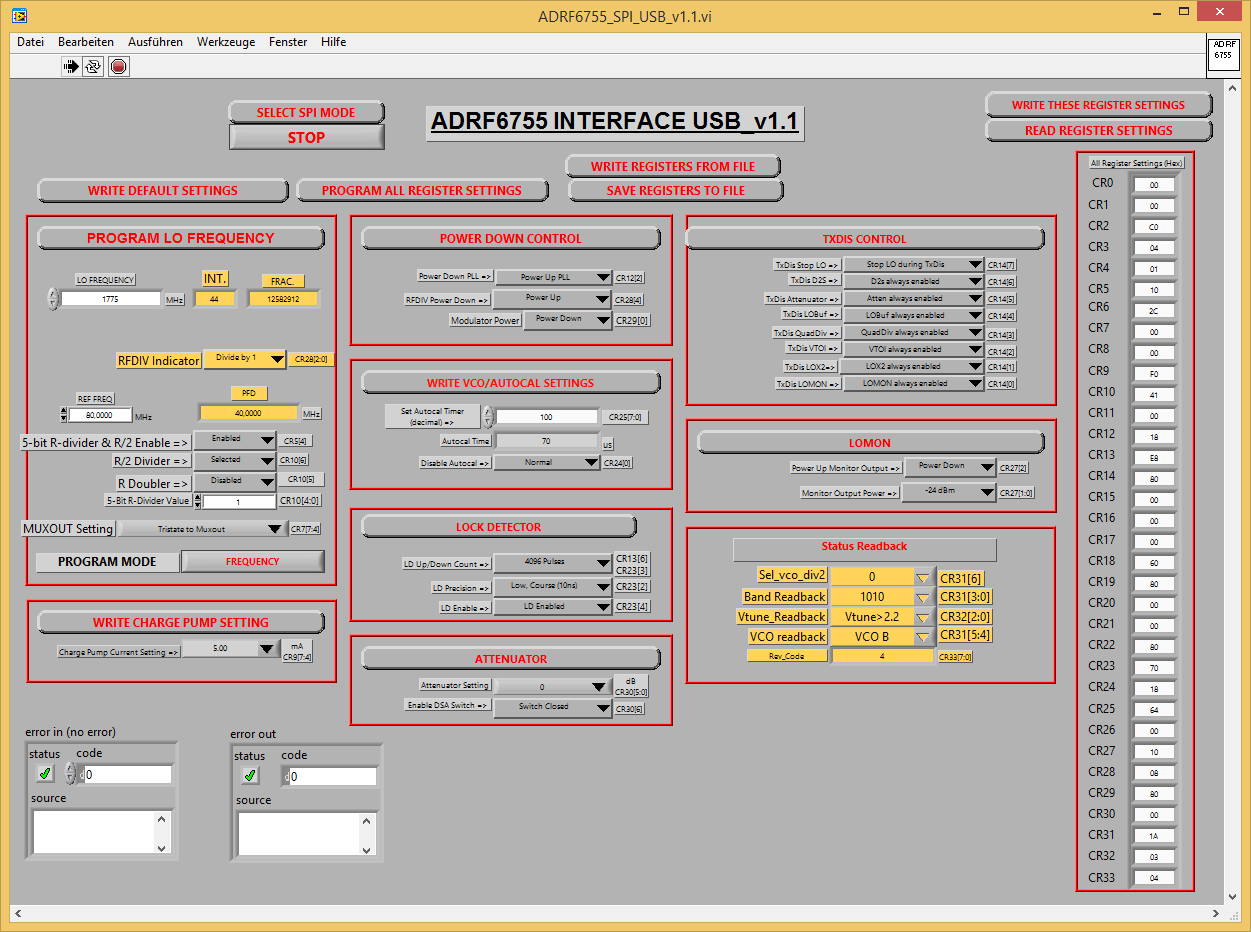This screenshot has width=1251, height=932.
Task: Open the LD Enable dropdown
Action: click(x=553, y=607)
